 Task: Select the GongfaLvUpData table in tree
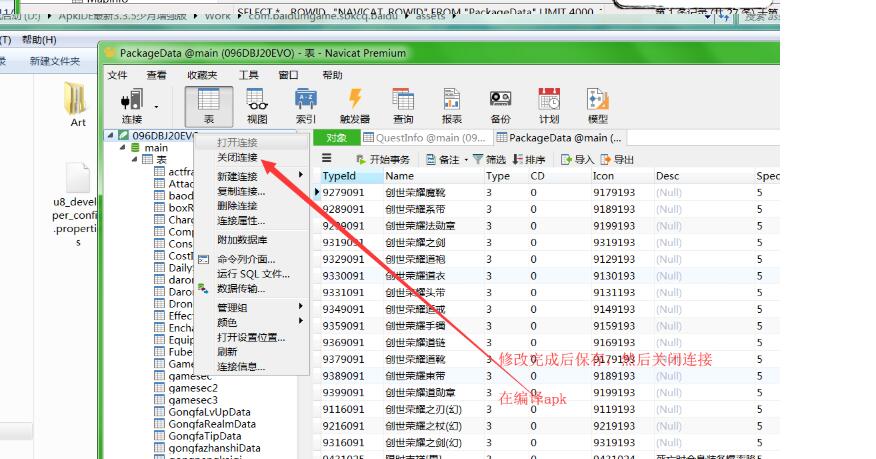[209, 412]
